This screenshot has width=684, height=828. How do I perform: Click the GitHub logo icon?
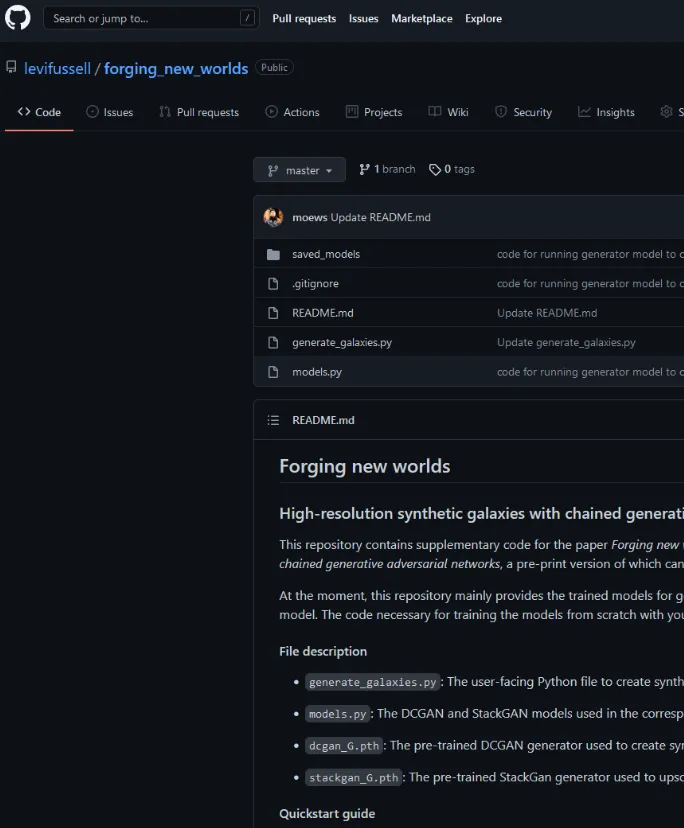click(18, 18)
